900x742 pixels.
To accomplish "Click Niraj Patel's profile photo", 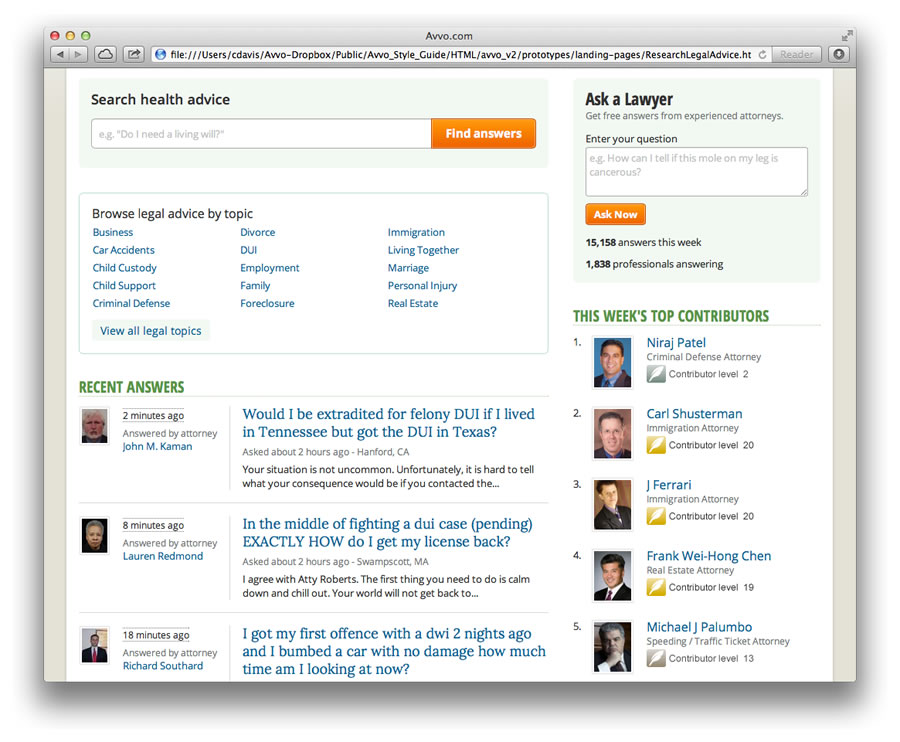I will pyautogui.click(x=612, y=362).
